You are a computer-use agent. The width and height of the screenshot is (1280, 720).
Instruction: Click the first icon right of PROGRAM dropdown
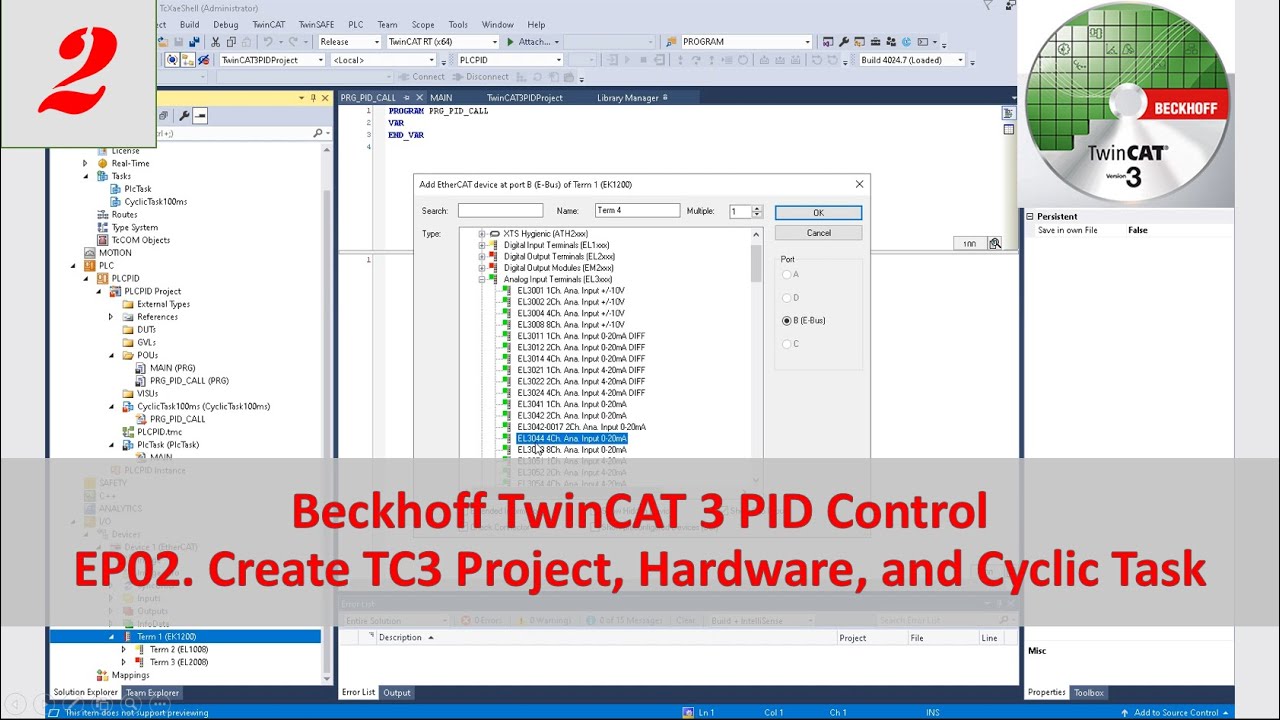tap(828, 42)
